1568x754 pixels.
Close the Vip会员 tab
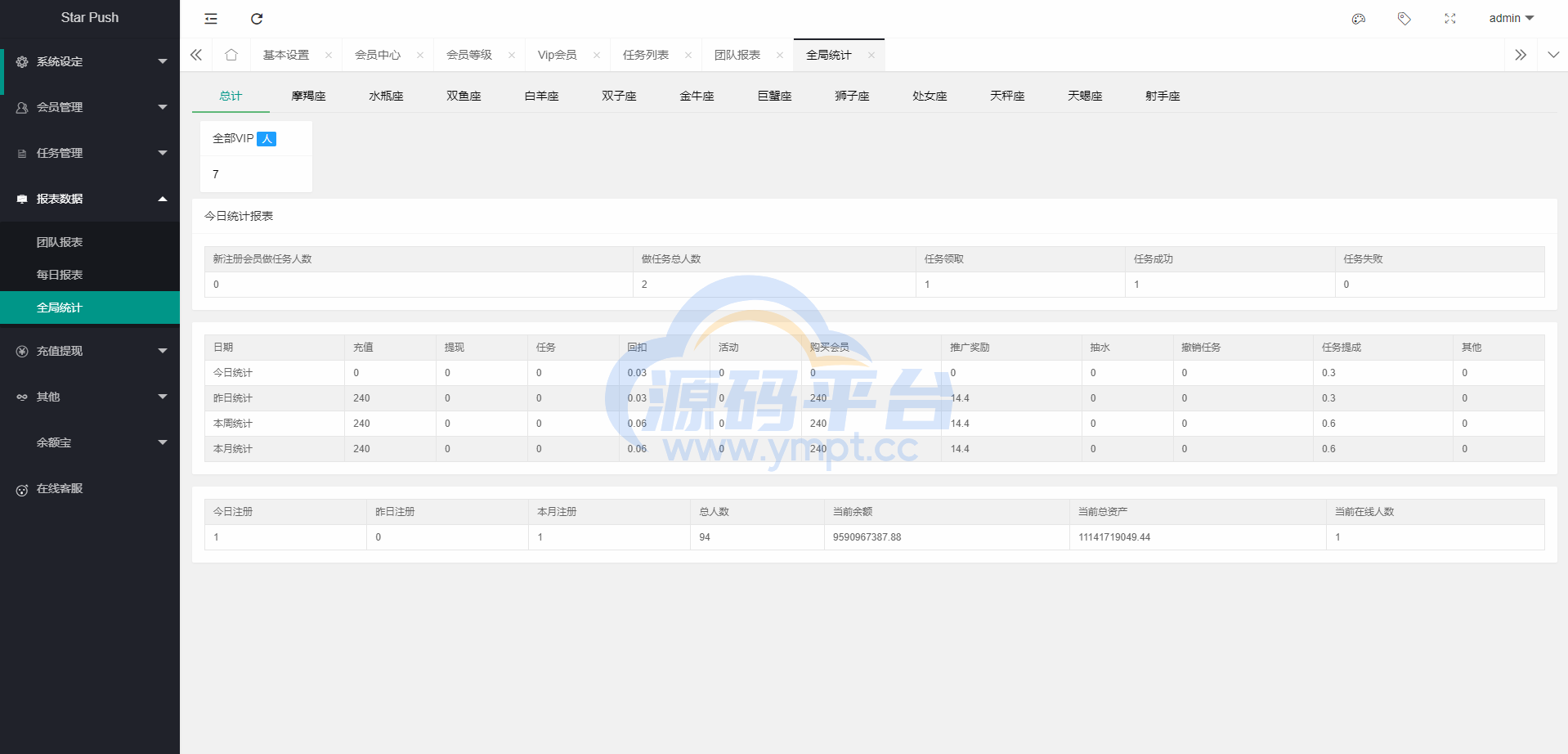pyautogui.click(x=597, y=56)
